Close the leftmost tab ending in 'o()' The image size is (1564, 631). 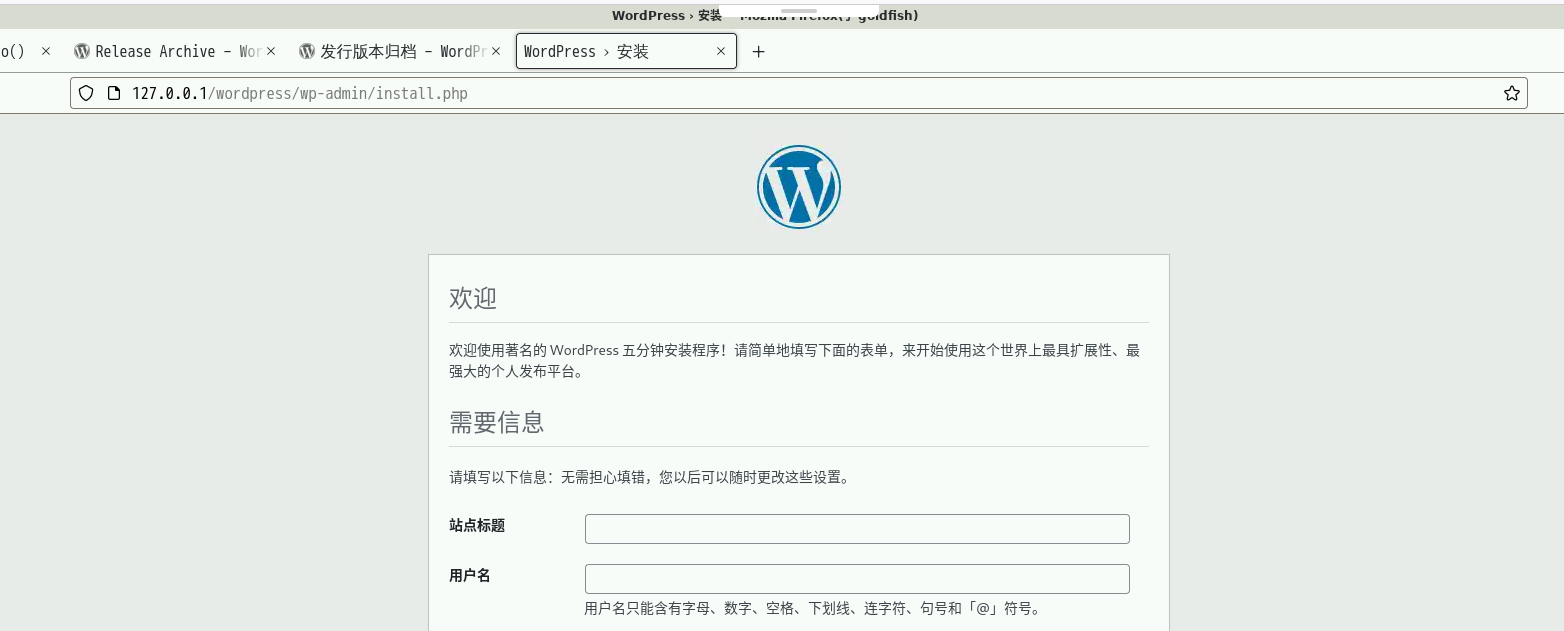pos(45,51)
